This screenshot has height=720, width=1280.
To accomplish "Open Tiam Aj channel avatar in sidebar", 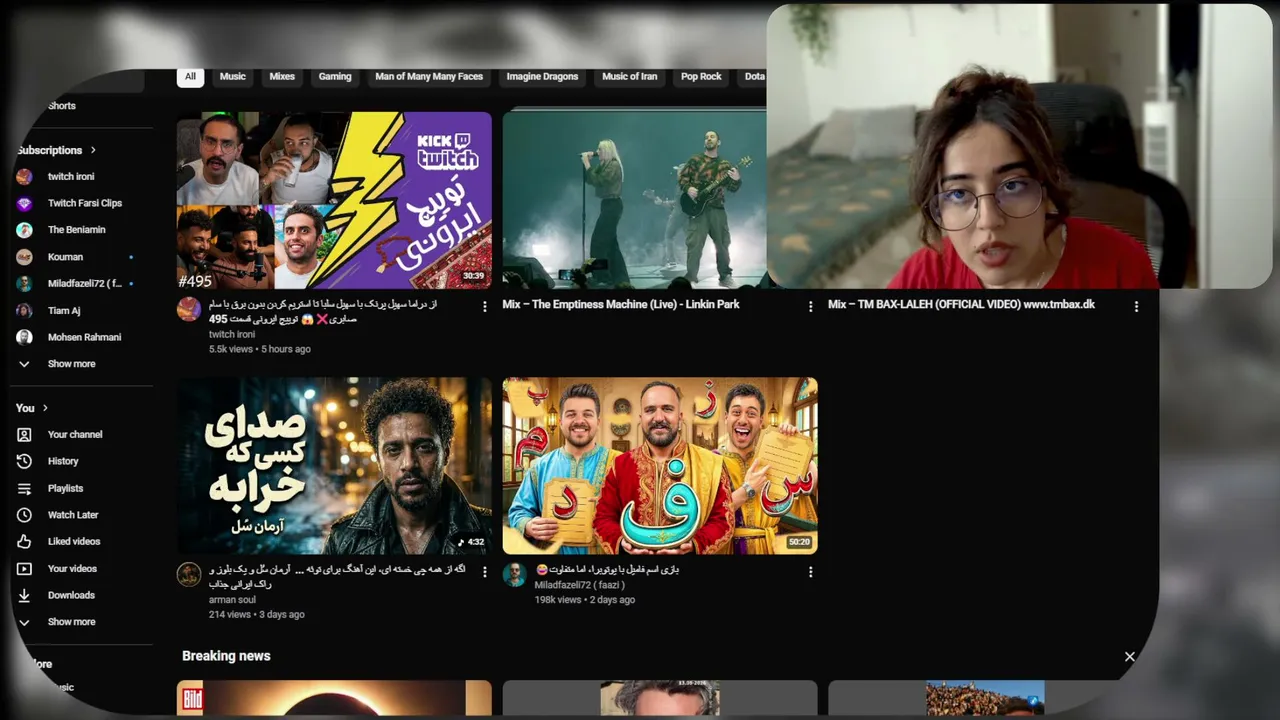I will pos(24,311).
